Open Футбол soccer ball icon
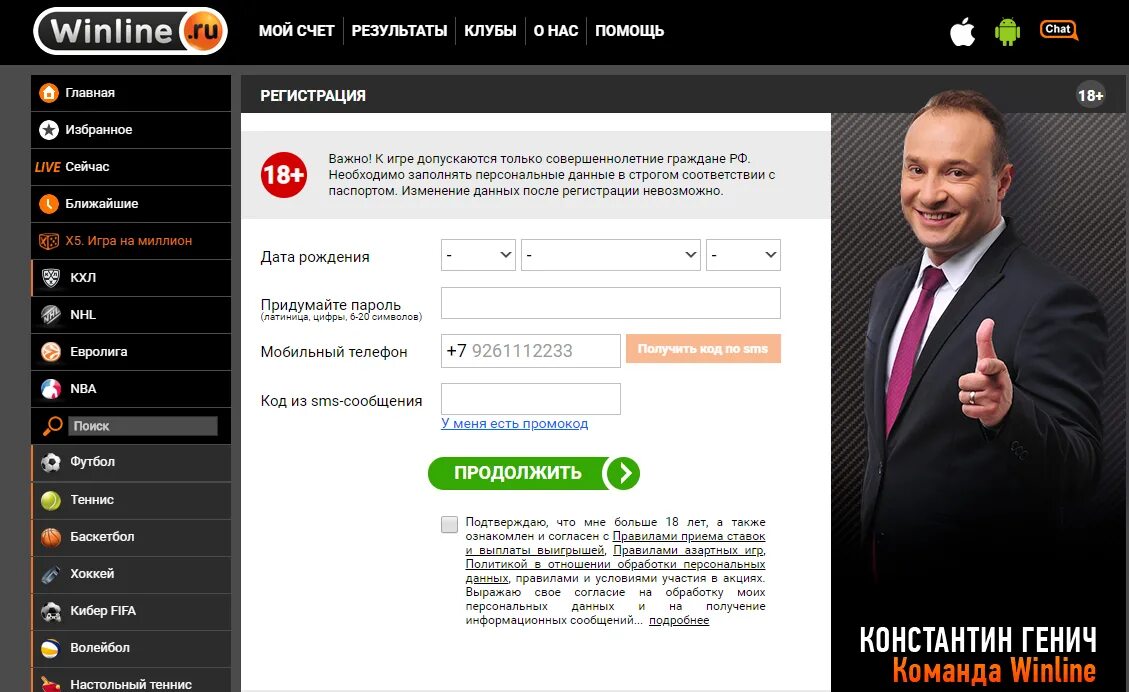Image resolution: width=1129 pixels, height=692 pixels. click(50, 462)
